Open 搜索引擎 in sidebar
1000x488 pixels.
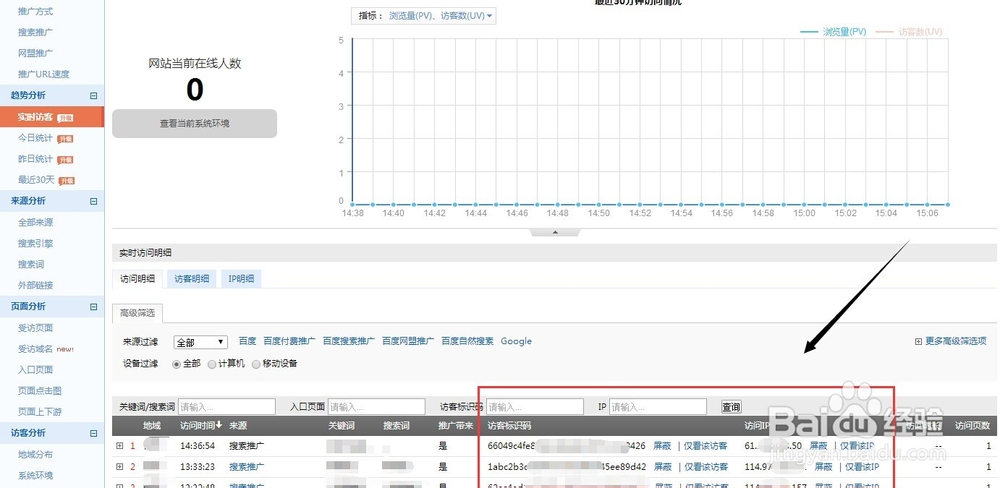pyautogui.click(x=35, y=243)
